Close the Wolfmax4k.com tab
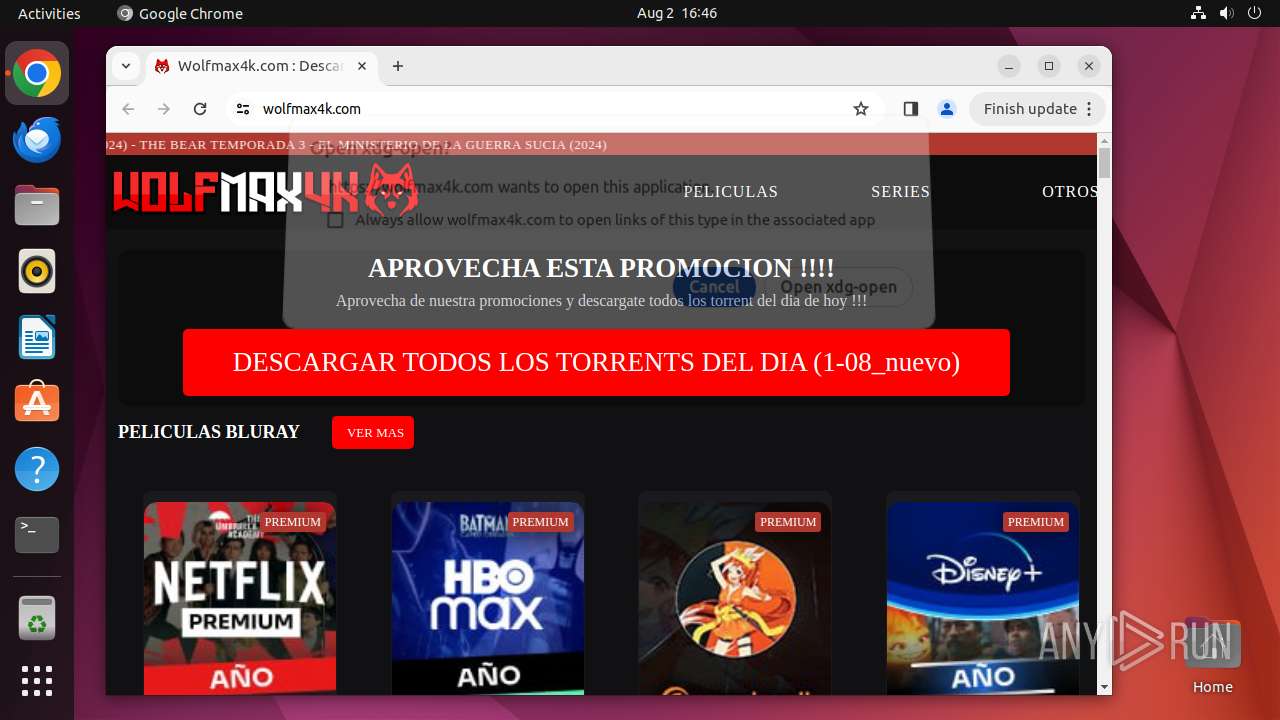The width and height of the screenshot is (1280, 720). pos(362,66)
